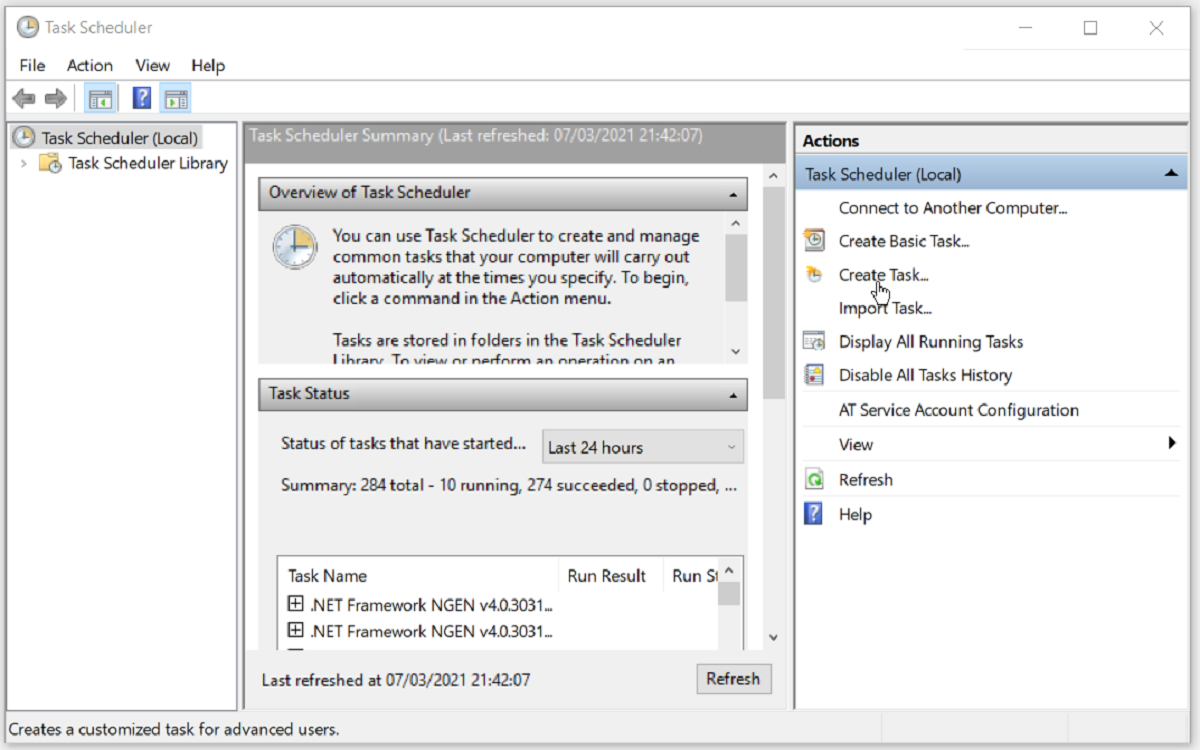Click Last refreshed at 07/03/2021 21:42:07 text
Image resolution: width=1200 pixels, height=750 pixels.
coord(396,680)
